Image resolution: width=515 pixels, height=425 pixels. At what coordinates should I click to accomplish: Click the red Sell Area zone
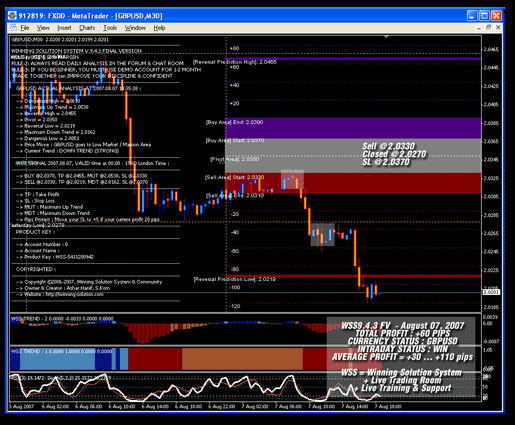tap(353, 183)
